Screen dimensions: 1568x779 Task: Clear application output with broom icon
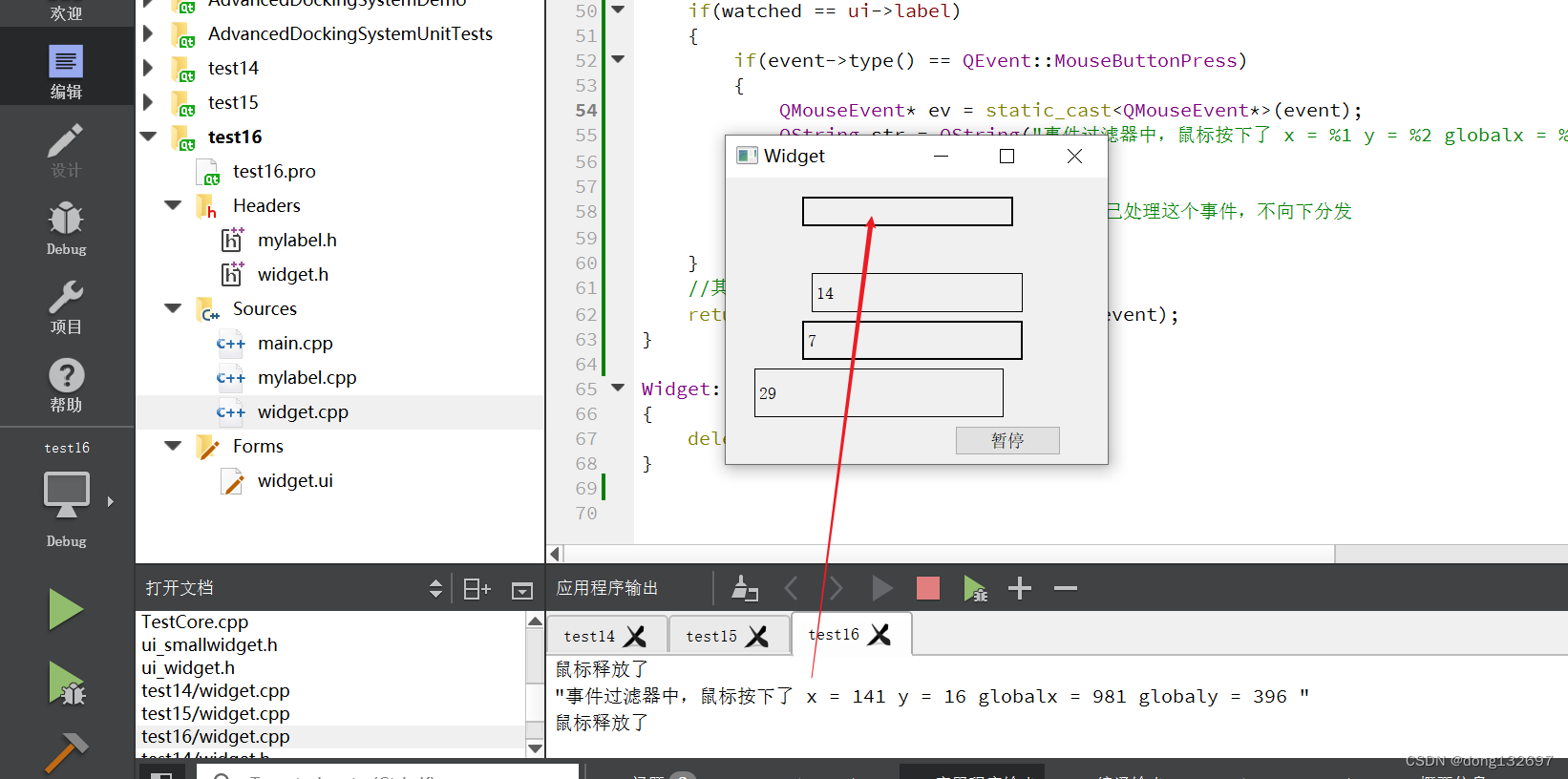coord(744,588)
